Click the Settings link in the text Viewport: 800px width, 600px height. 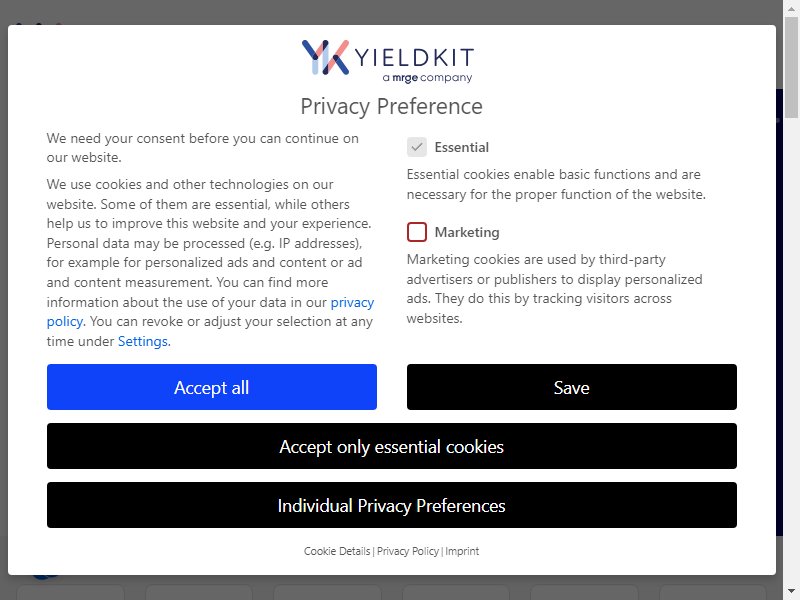(x=143, y=341)
